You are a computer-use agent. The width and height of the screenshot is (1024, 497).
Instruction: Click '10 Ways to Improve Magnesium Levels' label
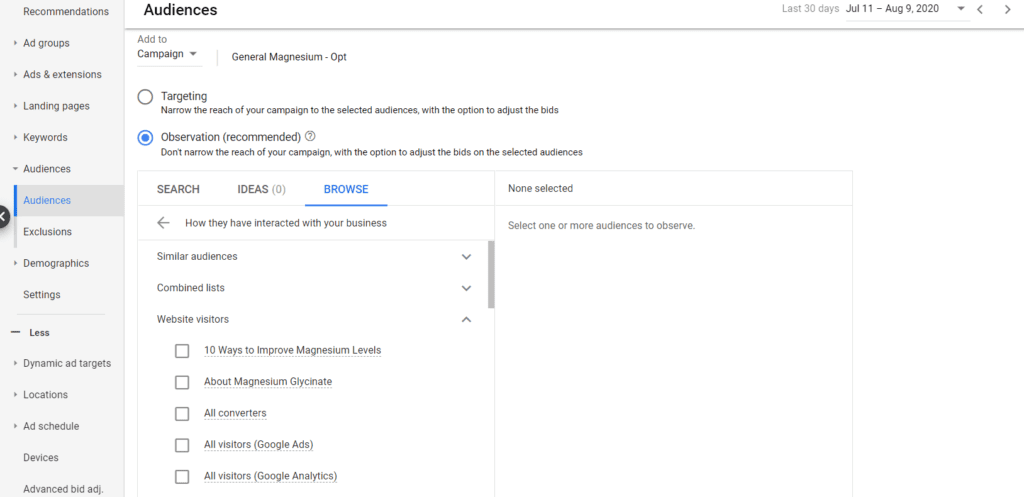(x=293, y=351)
